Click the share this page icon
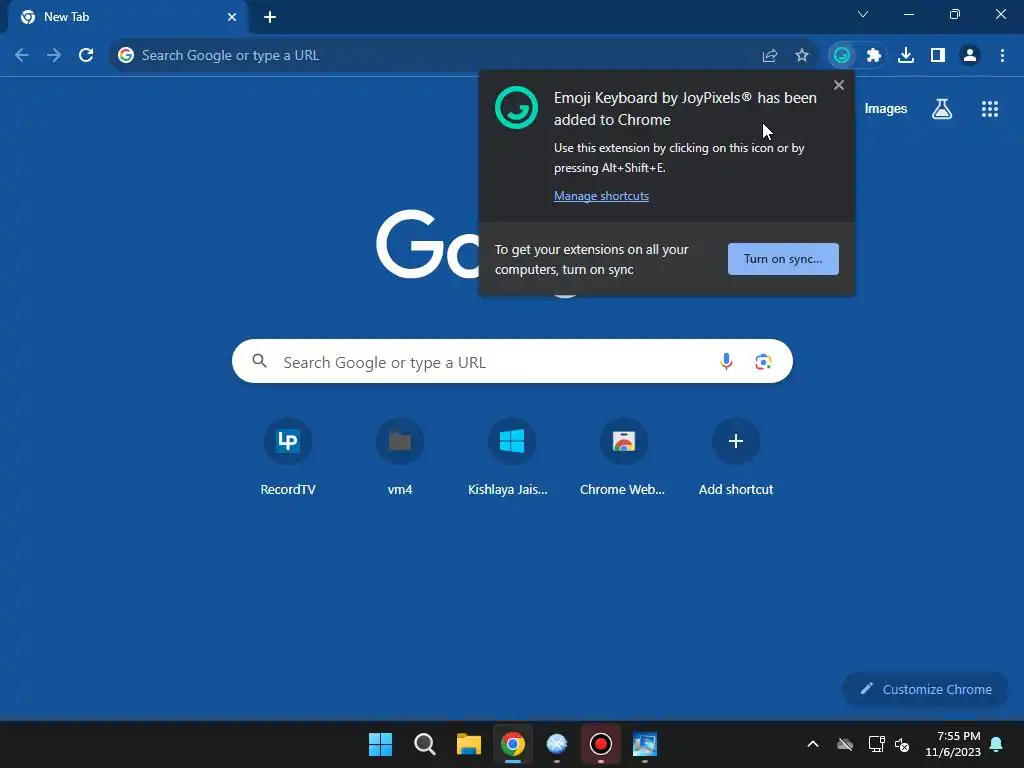The width and height of the screenshot is (1024, 768). point(770,56)
